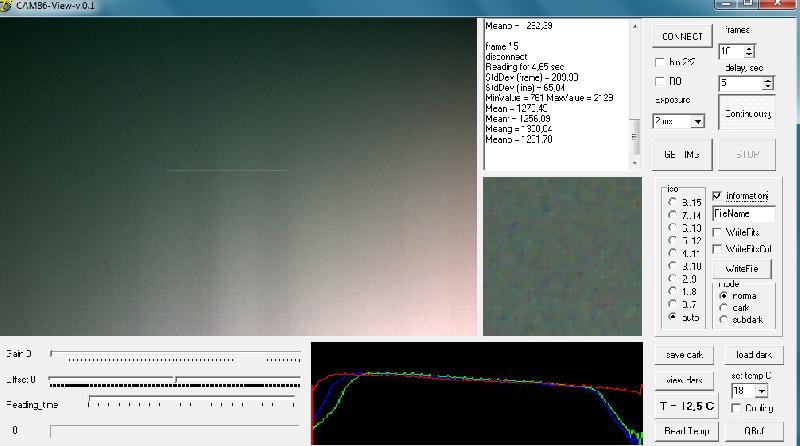Click the load dark button
Screen dimensions: 800x446
click(x=754, y=355)
